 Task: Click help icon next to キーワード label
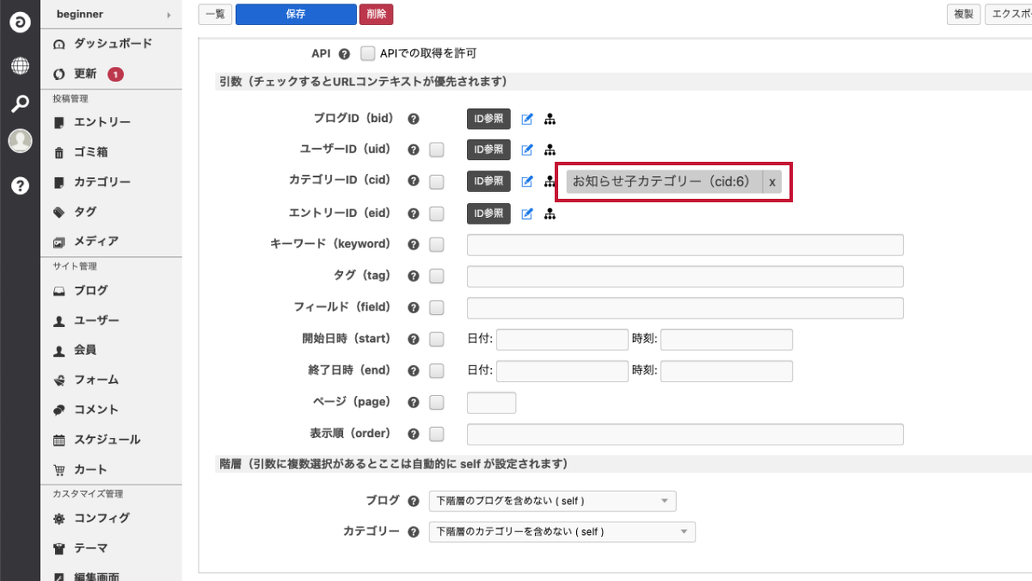[x=413, y=245]
